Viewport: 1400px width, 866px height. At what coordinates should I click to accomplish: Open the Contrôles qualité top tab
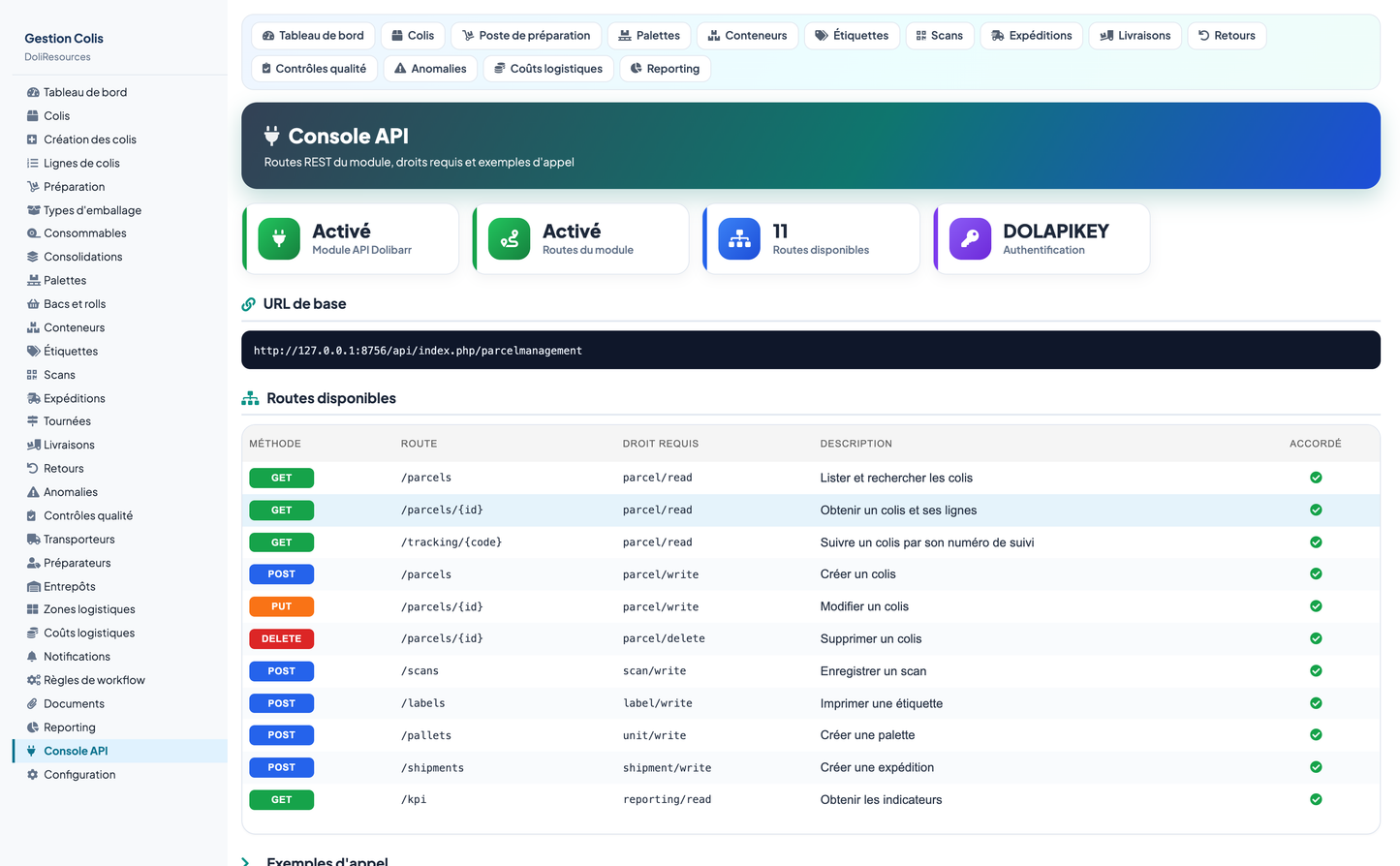point(315,69)
